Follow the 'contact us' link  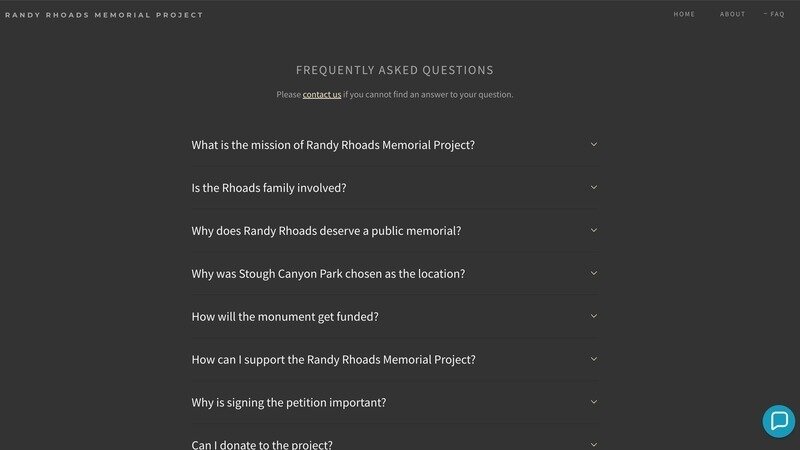click(321, 94)
